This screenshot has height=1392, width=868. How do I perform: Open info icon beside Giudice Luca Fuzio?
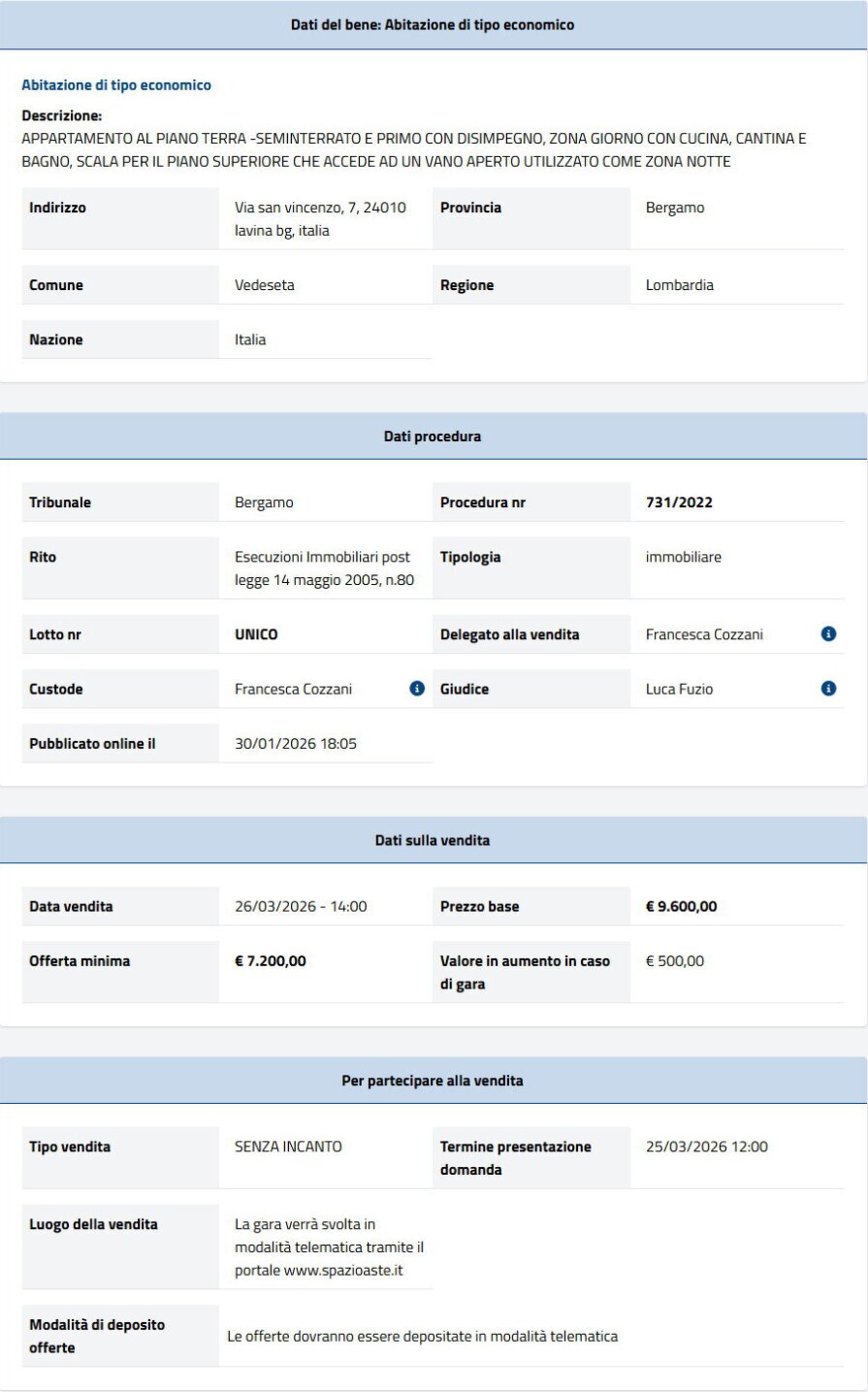coord(828,688)
